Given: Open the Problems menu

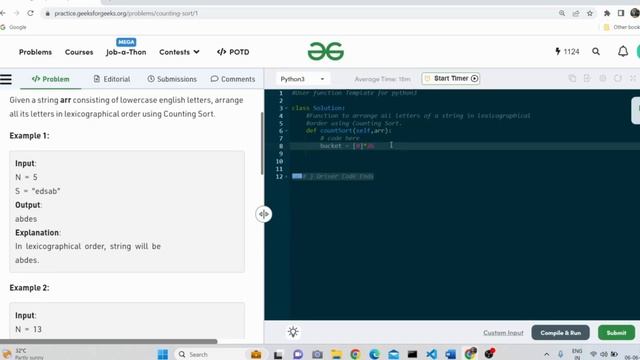Looking at the screenshot, I should pyautogui.click(x=36, y=52).
